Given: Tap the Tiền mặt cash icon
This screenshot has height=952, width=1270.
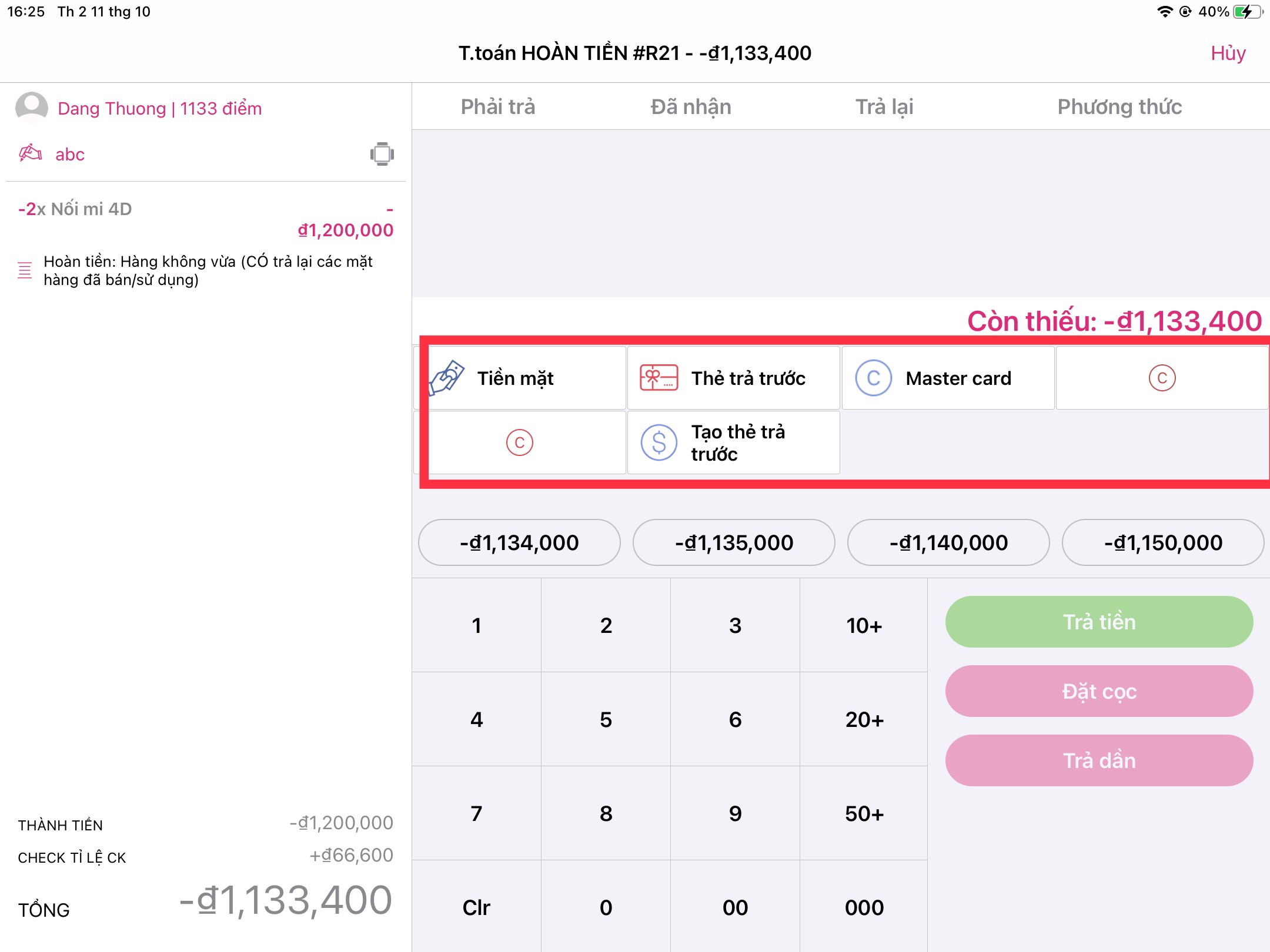Looking at the screenshot, I should (447, 378).
